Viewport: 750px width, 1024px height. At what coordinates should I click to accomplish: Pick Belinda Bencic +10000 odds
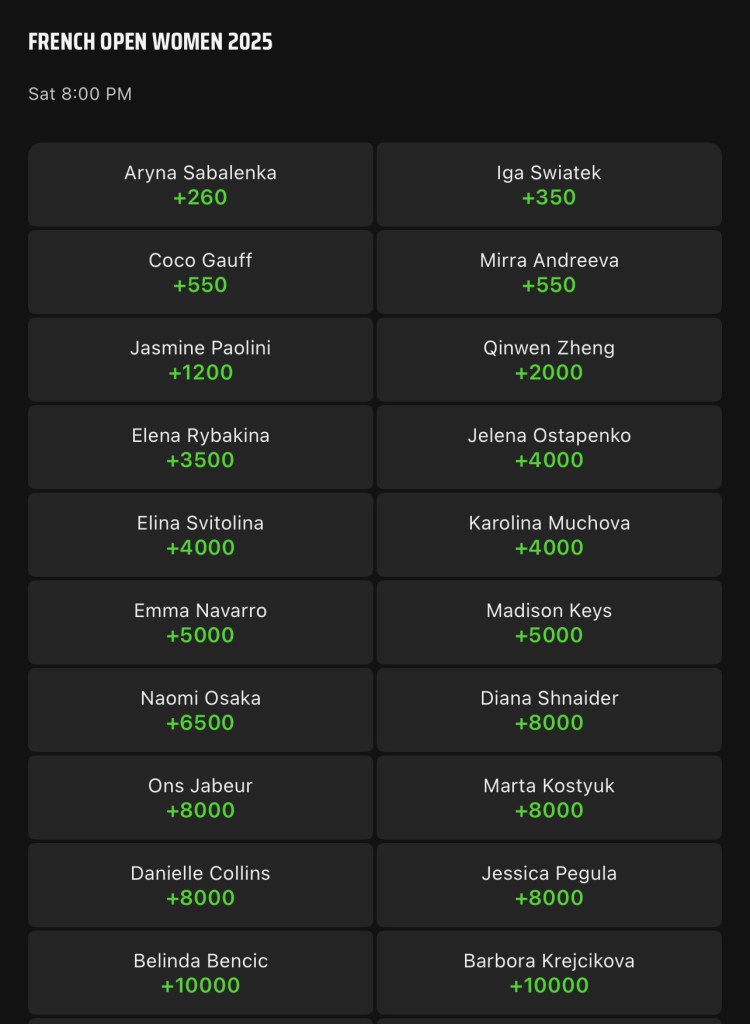[201, 972]
